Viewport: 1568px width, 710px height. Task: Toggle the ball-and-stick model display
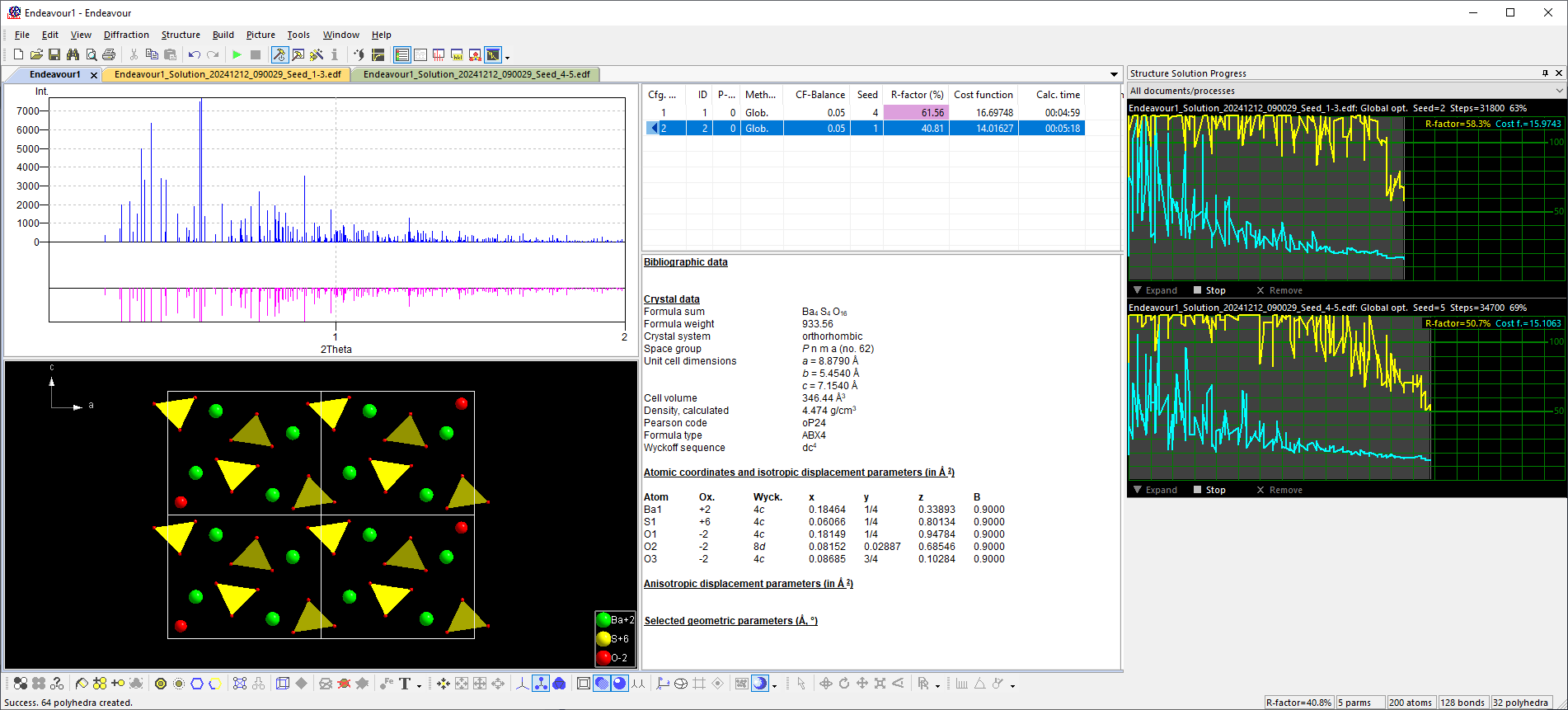click(x=541, y=684)
